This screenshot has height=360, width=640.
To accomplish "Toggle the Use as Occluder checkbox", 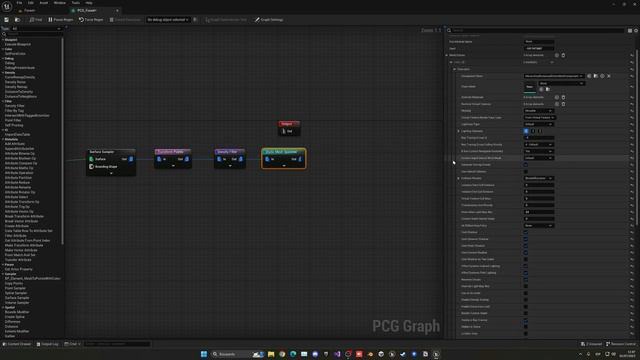I will [526, 293].
